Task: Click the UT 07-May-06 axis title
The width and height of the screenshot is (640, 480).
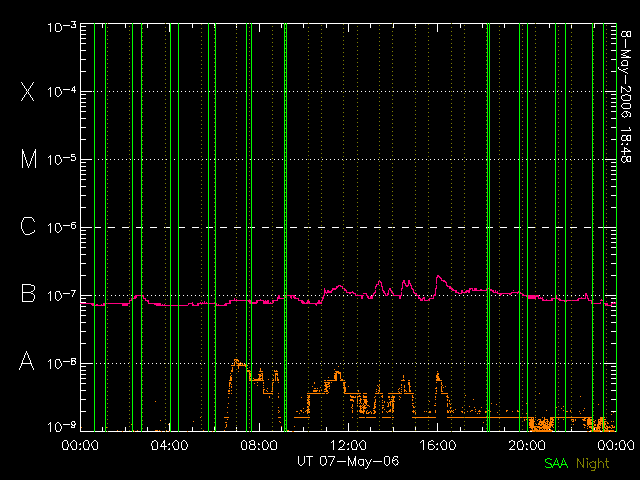Action: coord(348,461)
